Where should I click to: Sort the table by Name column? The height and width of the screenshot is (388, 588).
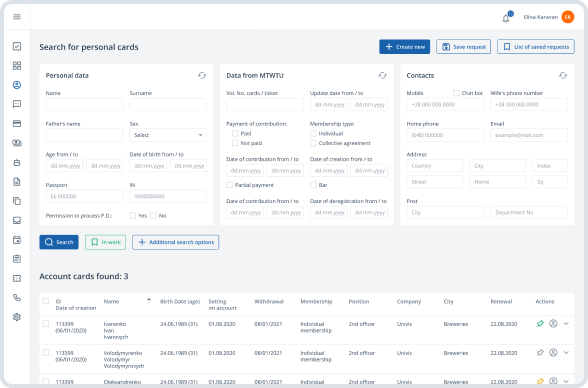point(149,301)
